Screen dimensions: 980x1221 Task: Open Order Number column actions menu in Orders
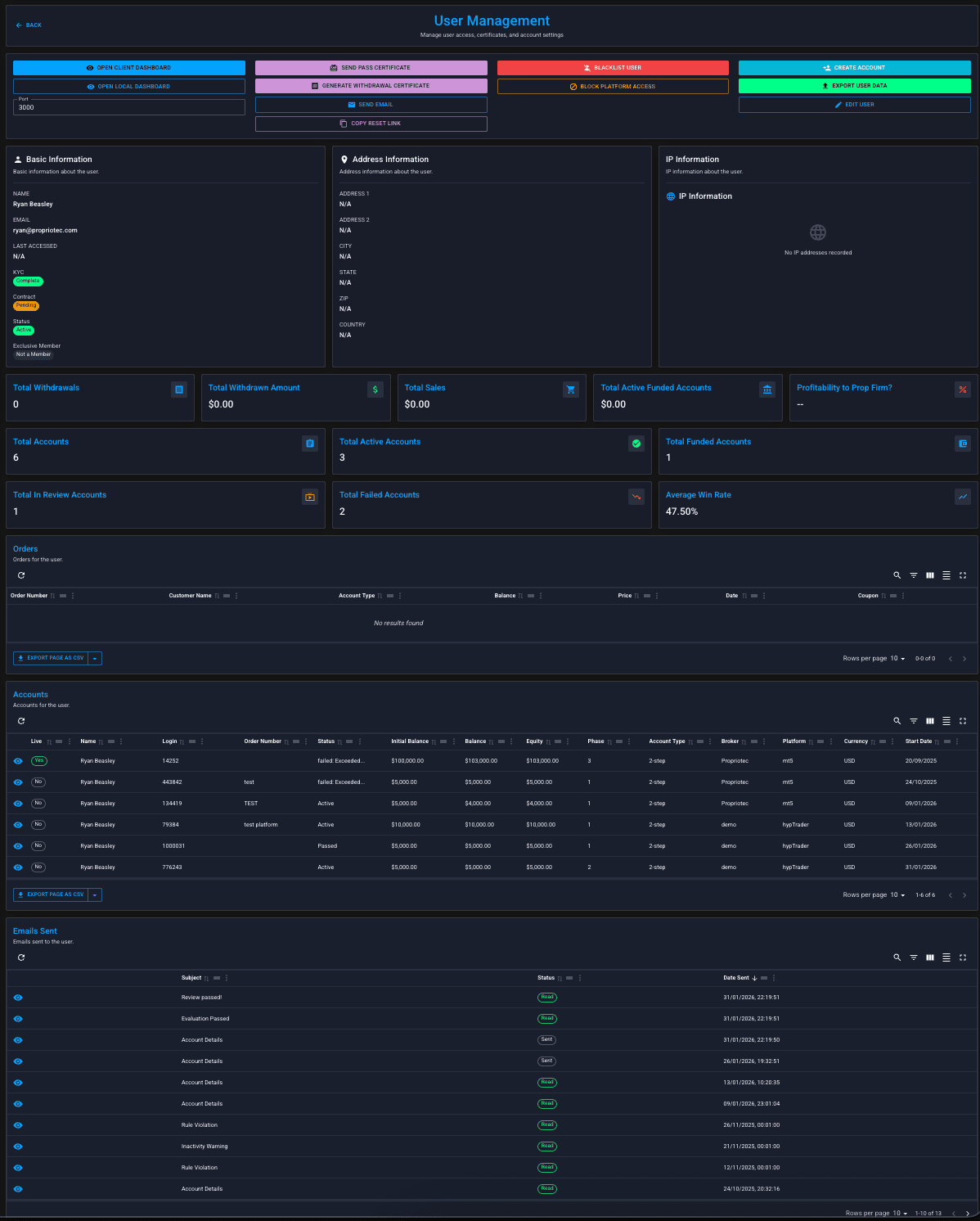(73, 596)
